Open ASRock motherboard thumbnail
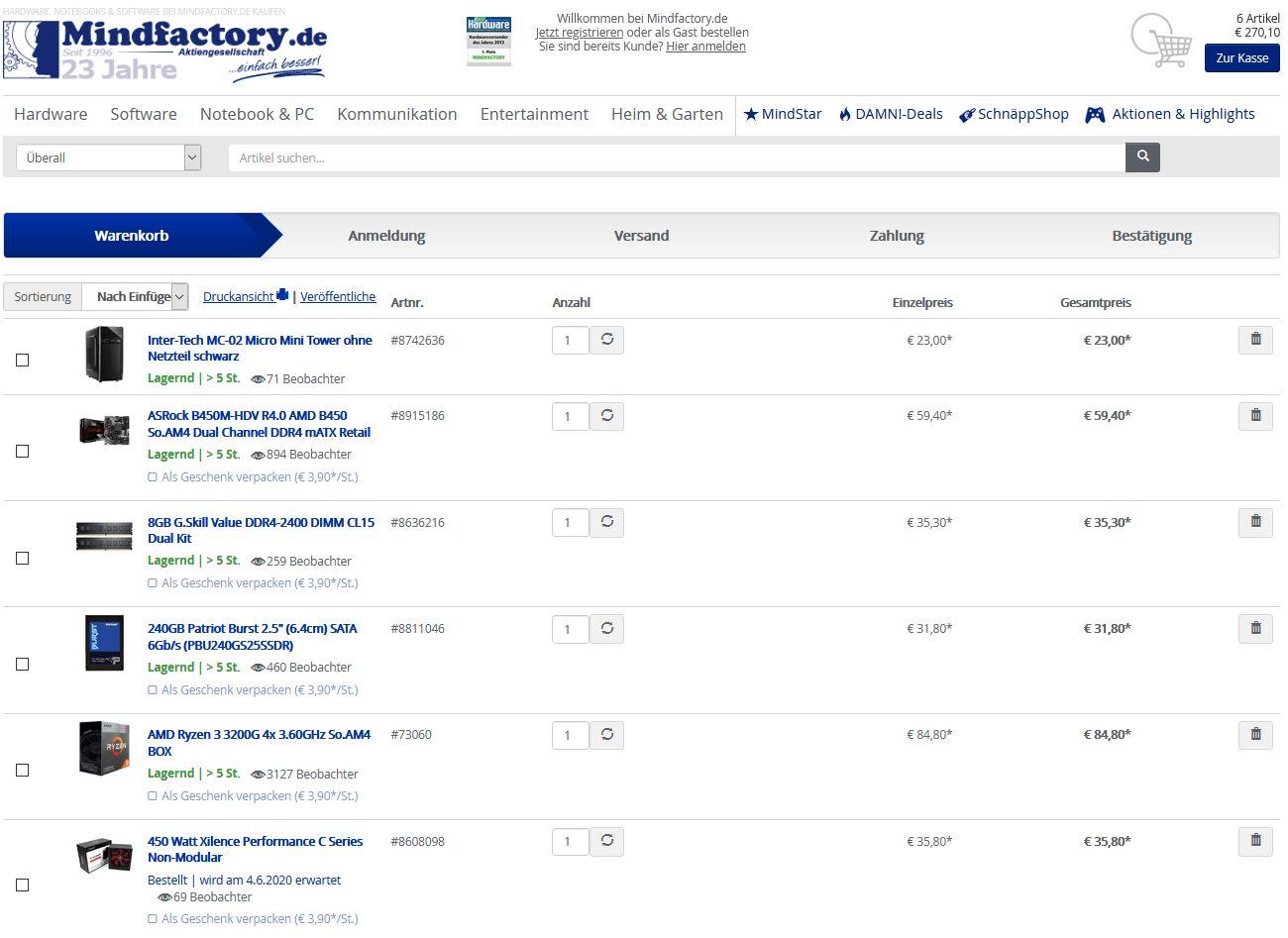The width and height of the screenshot is (1288, 938). (104, 429)
